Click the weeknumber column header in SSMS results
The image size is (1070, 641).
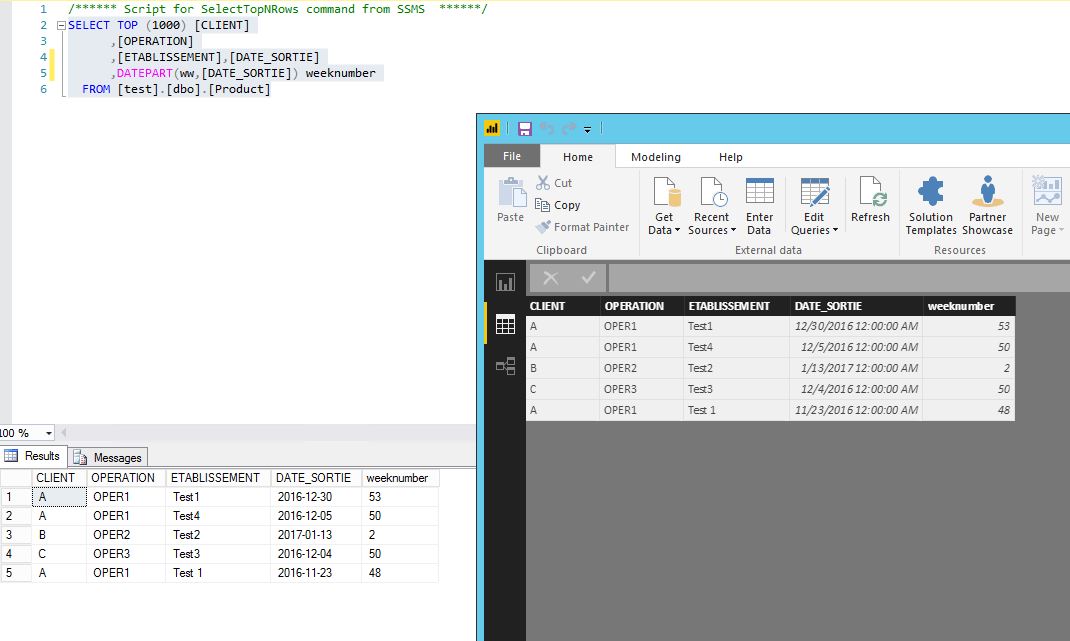[x=400, y=478]
